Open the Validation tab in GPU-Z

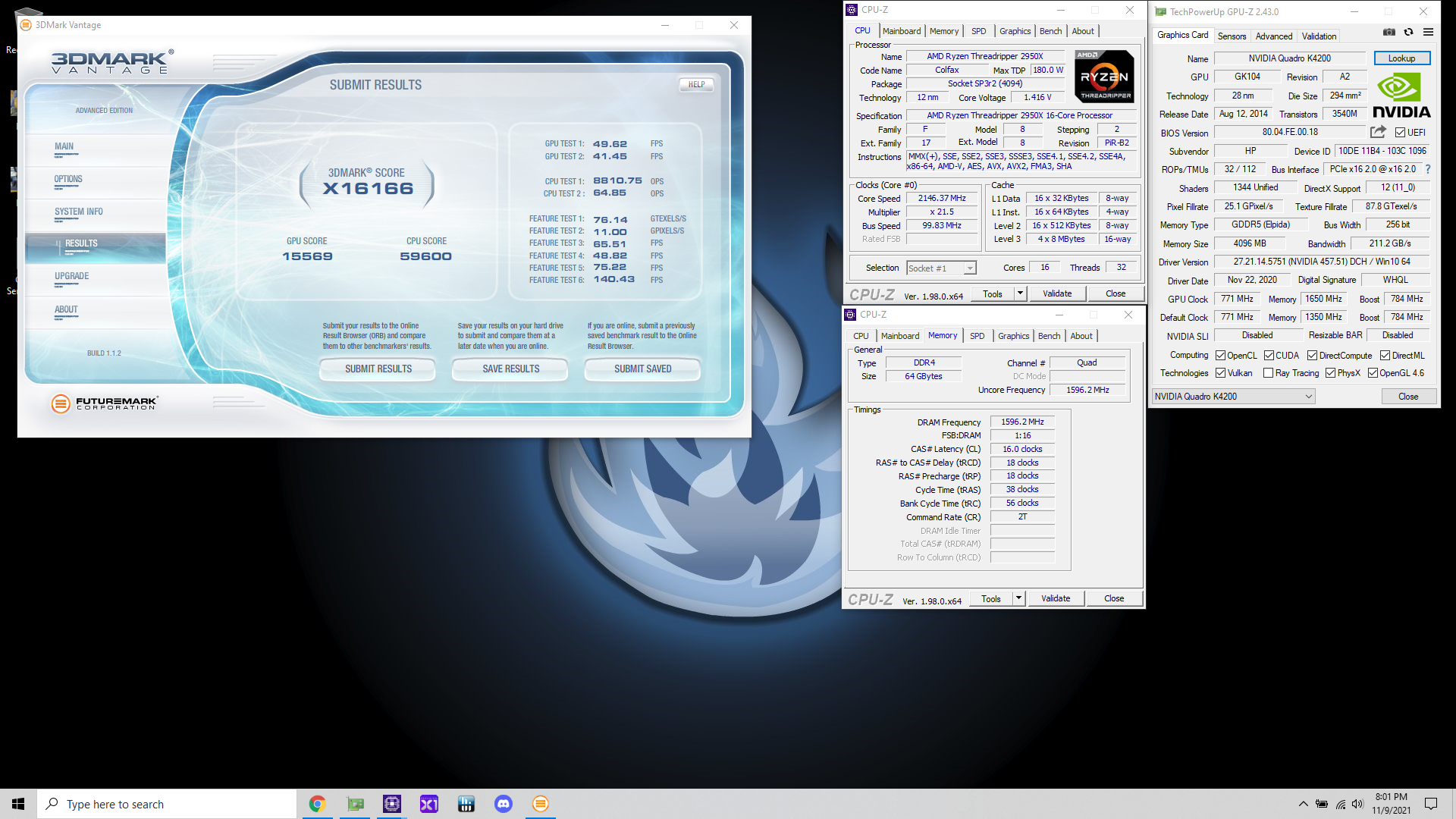(1319, 36)
